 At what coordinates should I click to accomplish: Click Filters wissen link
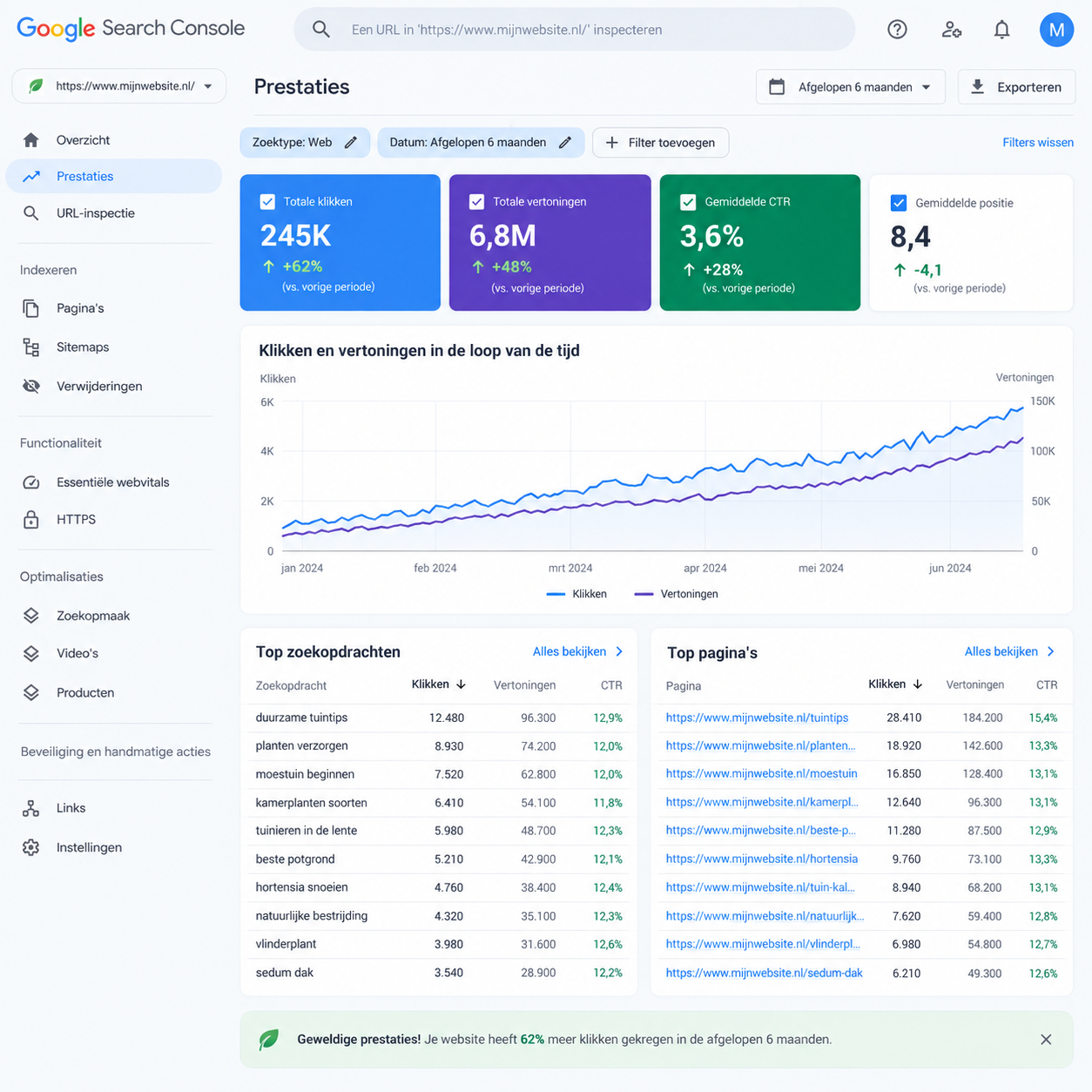(1038, 143)
